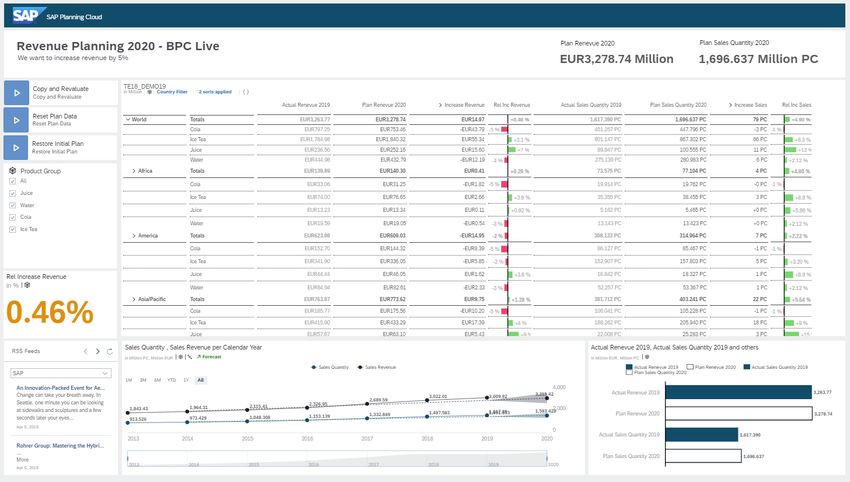The width and height of the screenshot is (850, 482).
Task: Click filter icon under Rel Increase Revenue
Action: point(27,285)
